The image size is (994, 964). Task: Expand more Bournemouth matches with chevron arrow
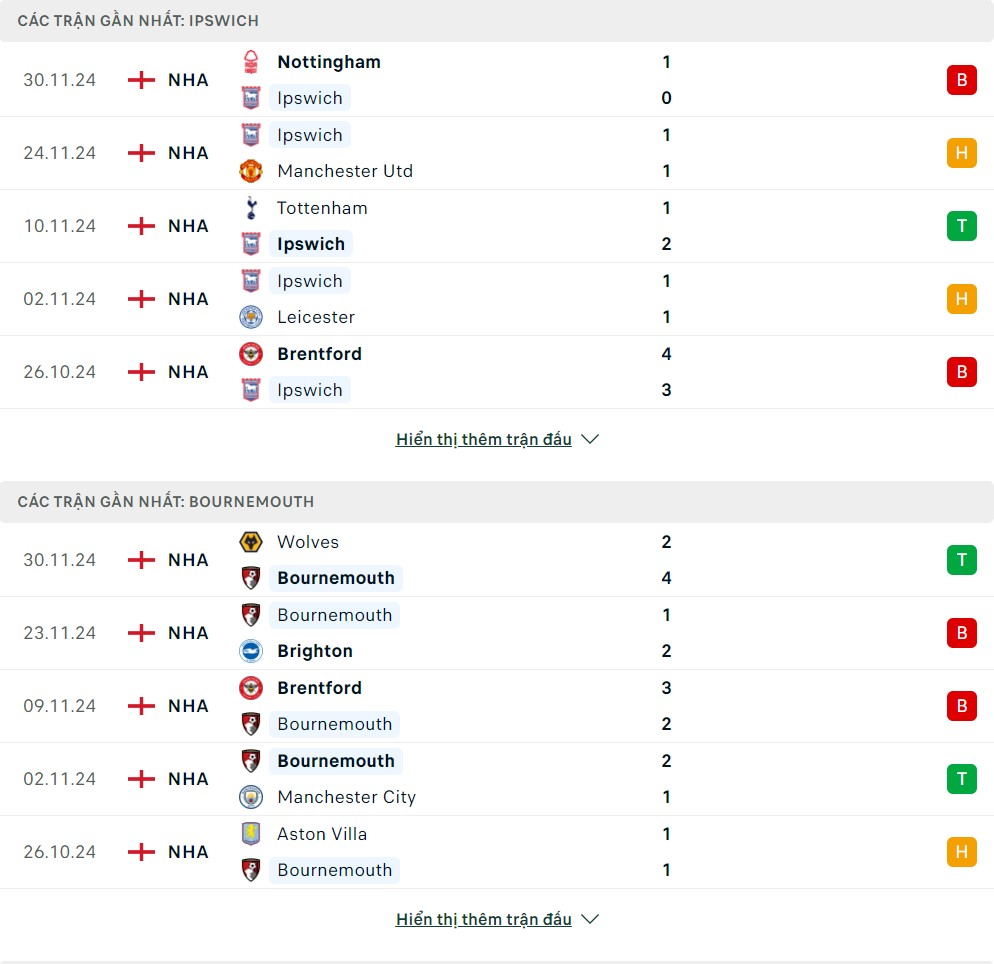click(x=590, y=919)
